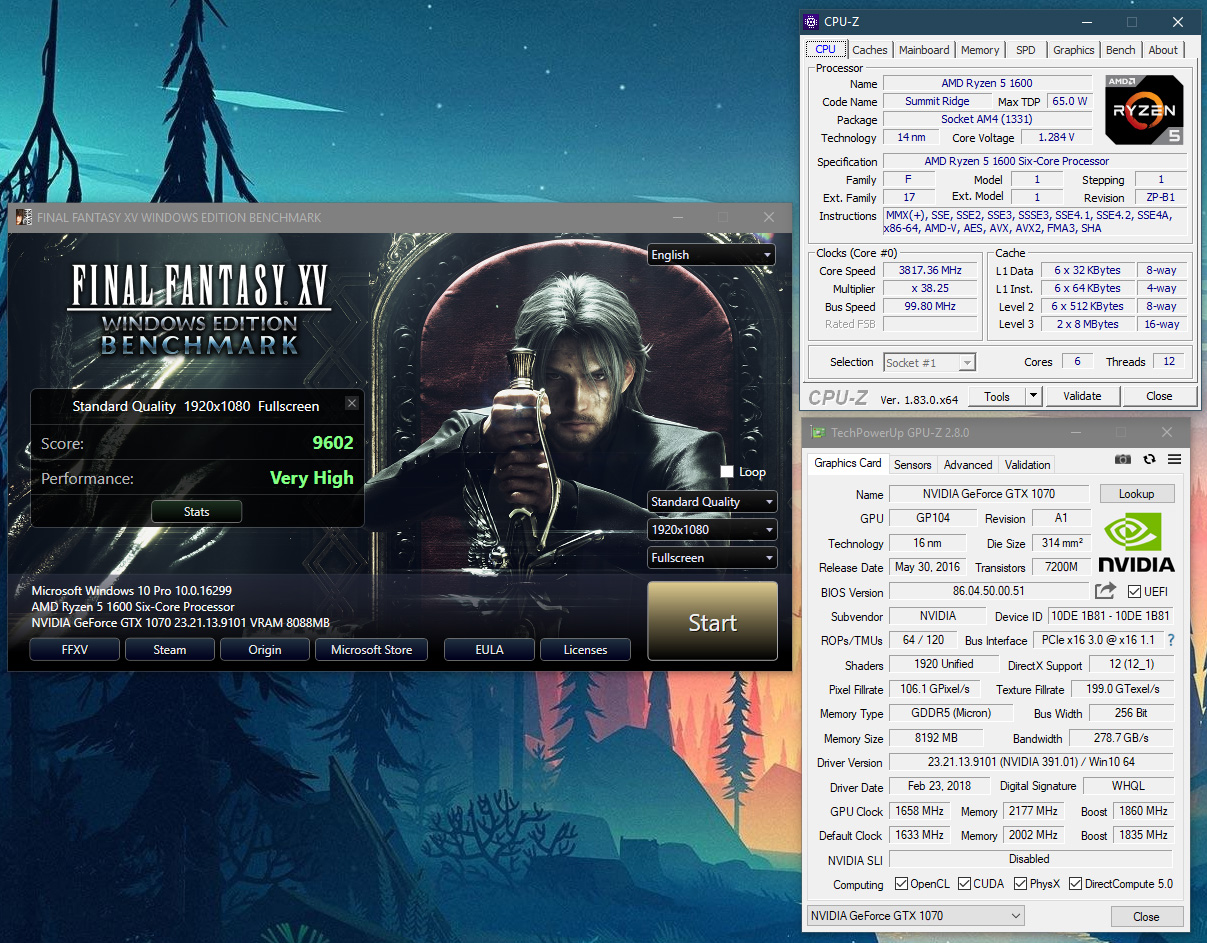Switch to the Sensors tab in GPU-Z
The width and height of the screenshot is (1207, 943).
pyautogui.click(x=912, y=465)
